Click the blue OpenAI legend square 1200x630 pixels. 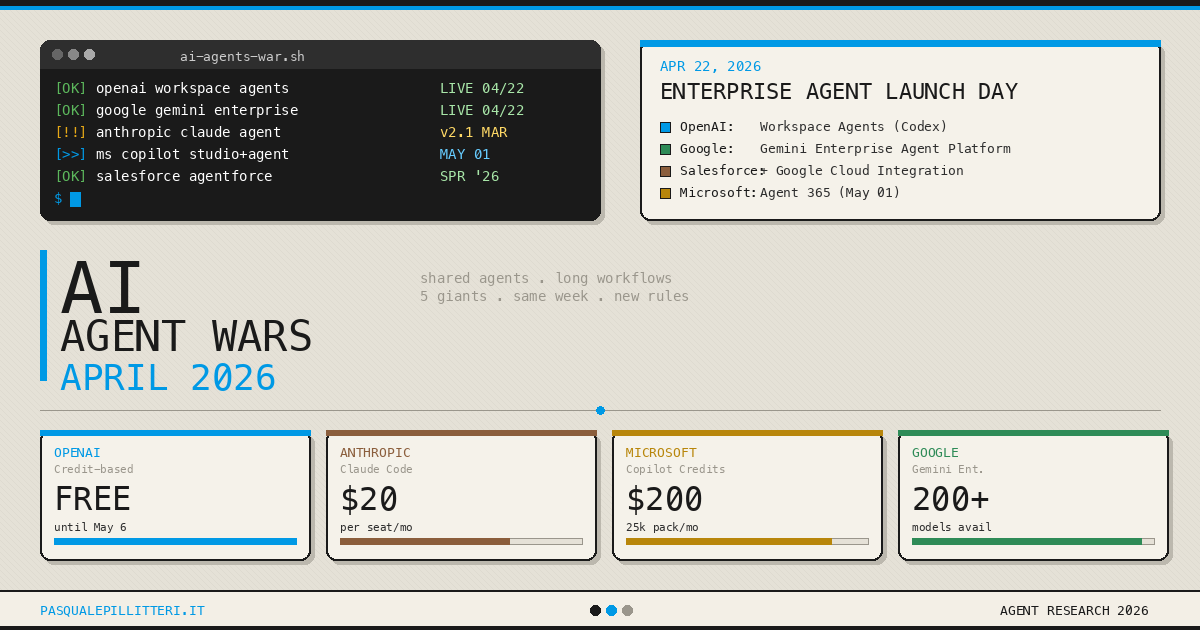point(664,127)
